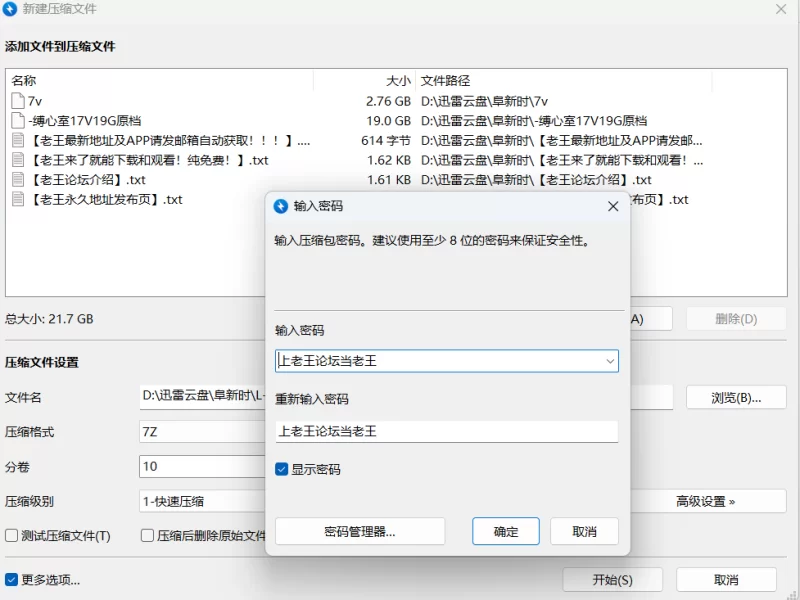Click the 名称 column header
This screenshot has width=800, height=600.
click(x=160, y=81)
